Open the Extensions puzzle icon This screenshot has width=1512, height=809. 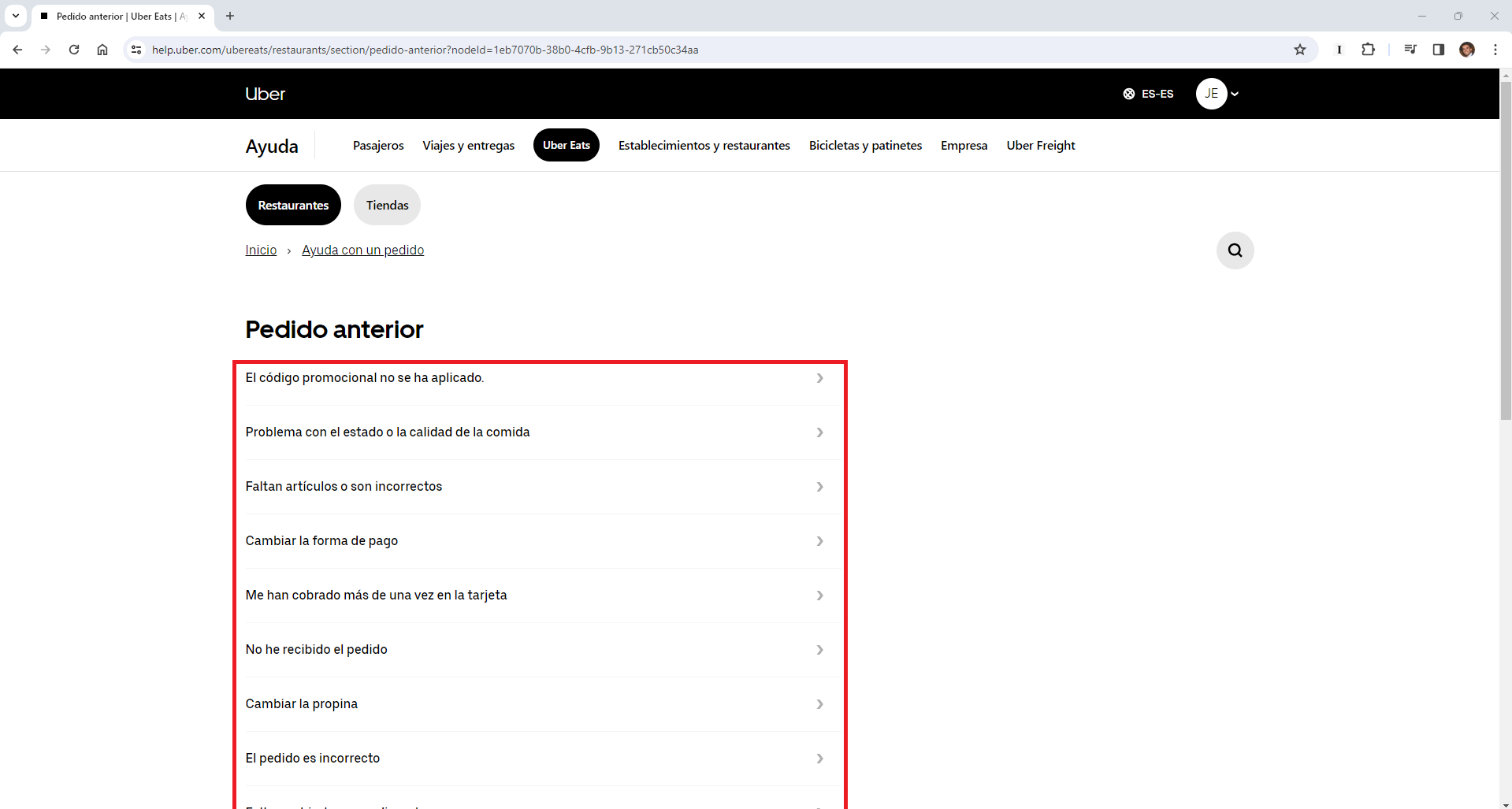[1368, 50]
